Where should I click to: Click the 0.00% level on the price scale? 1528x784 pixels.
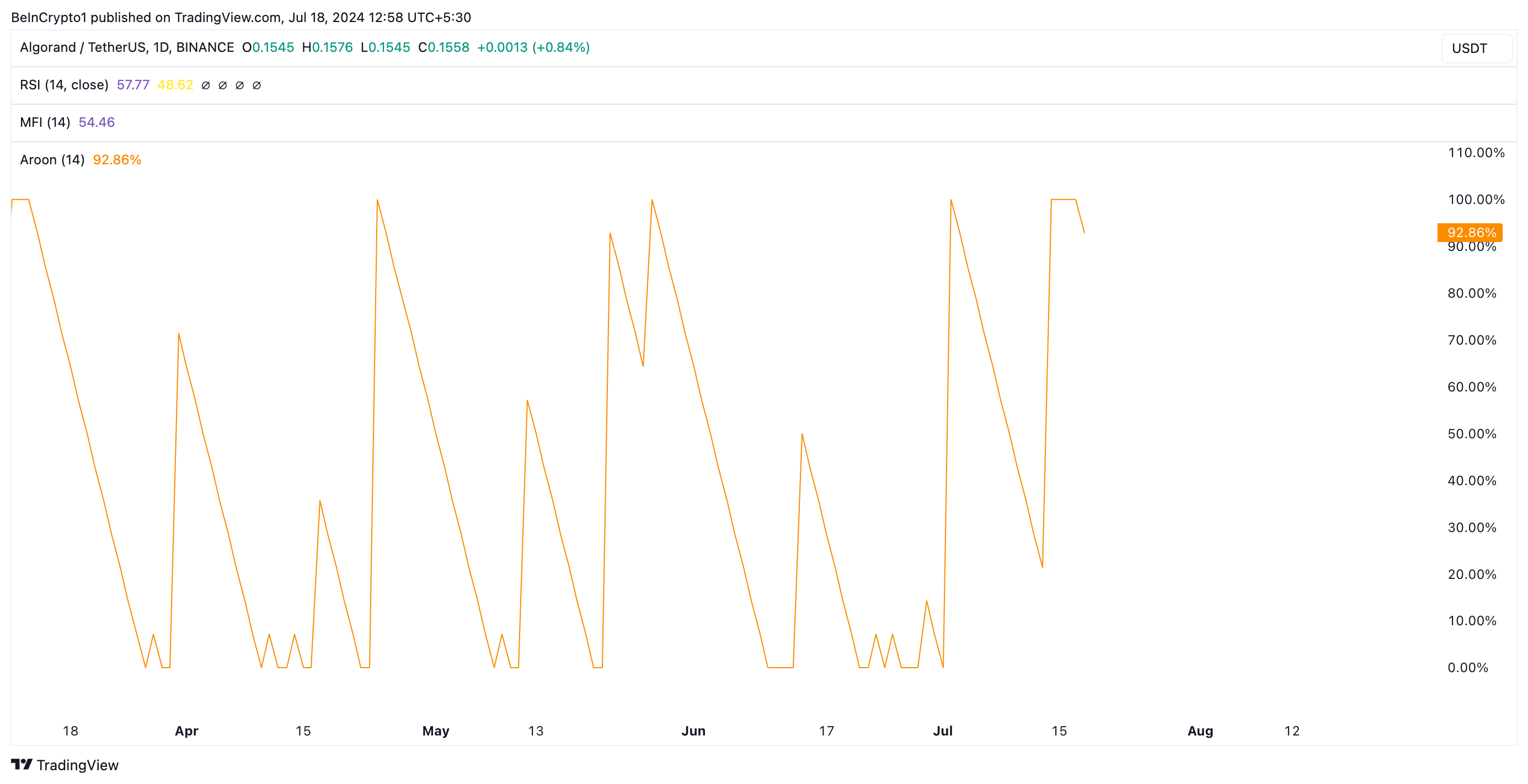point(1467,667)
